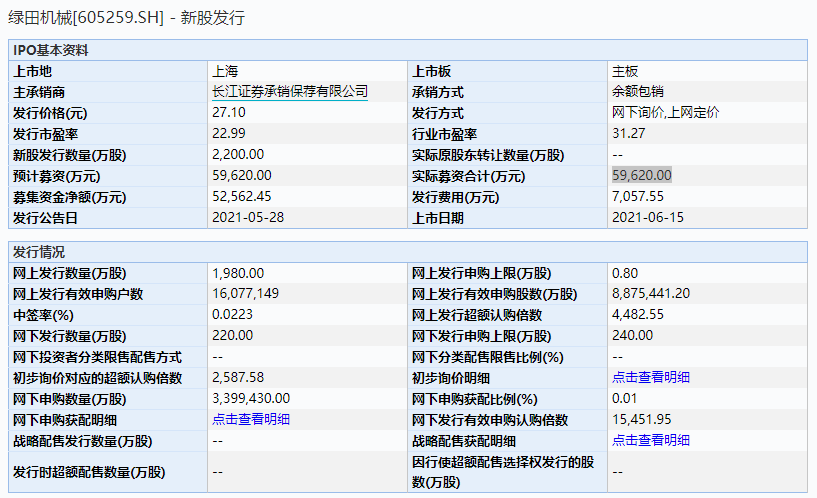Click the 发行市盈率 value 22.99
This screenshot has width=817, height=498.
[x=229, y=133]
